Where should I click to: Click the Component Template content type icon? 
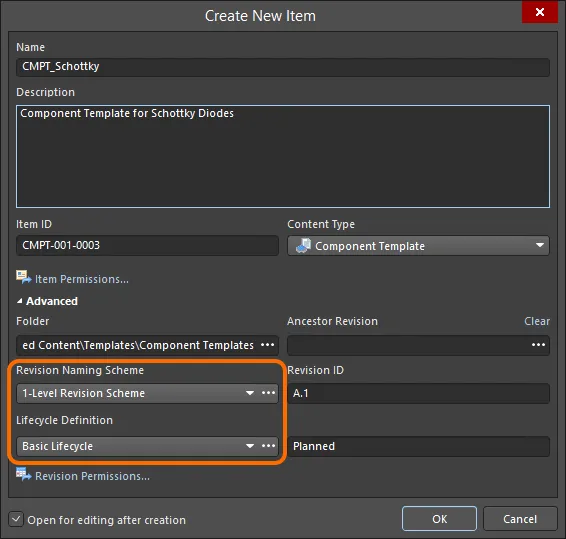[303, 245]
